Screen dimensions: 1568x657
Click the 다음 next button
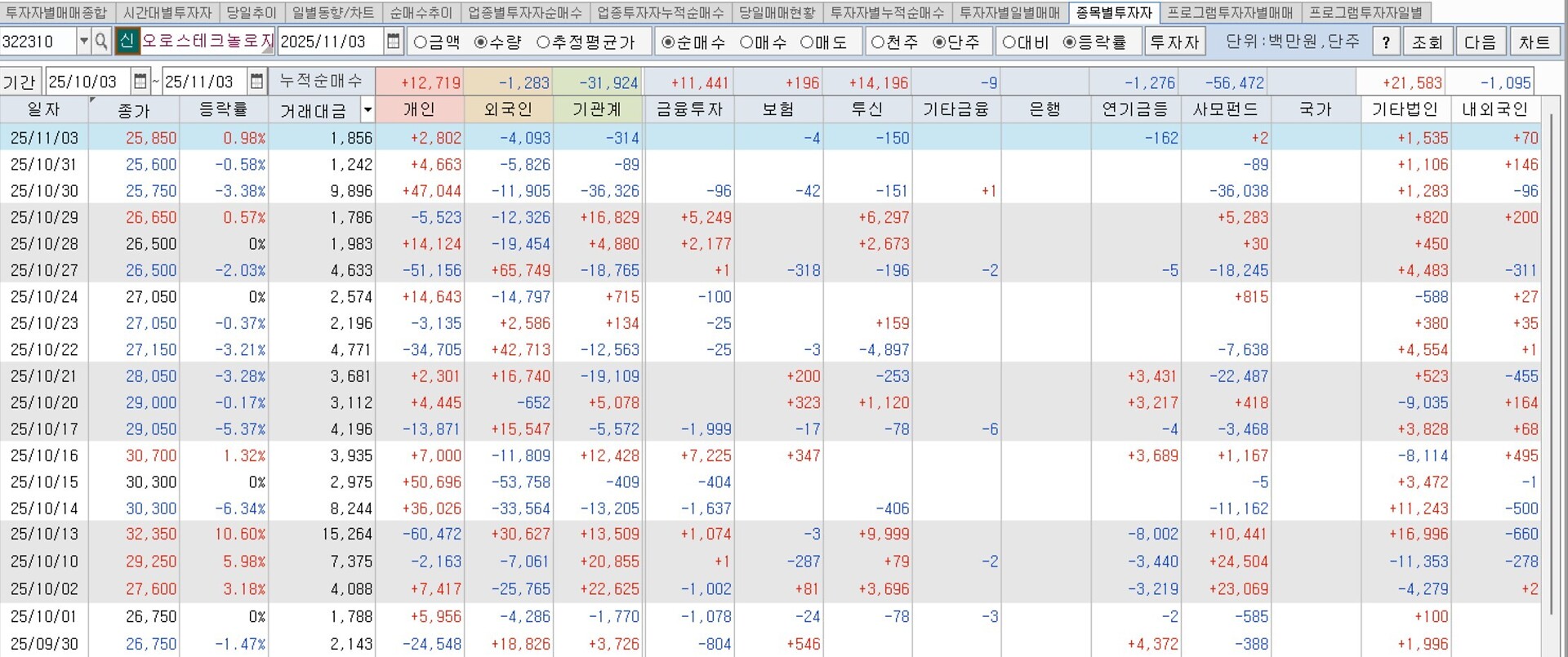[1480, 42]
